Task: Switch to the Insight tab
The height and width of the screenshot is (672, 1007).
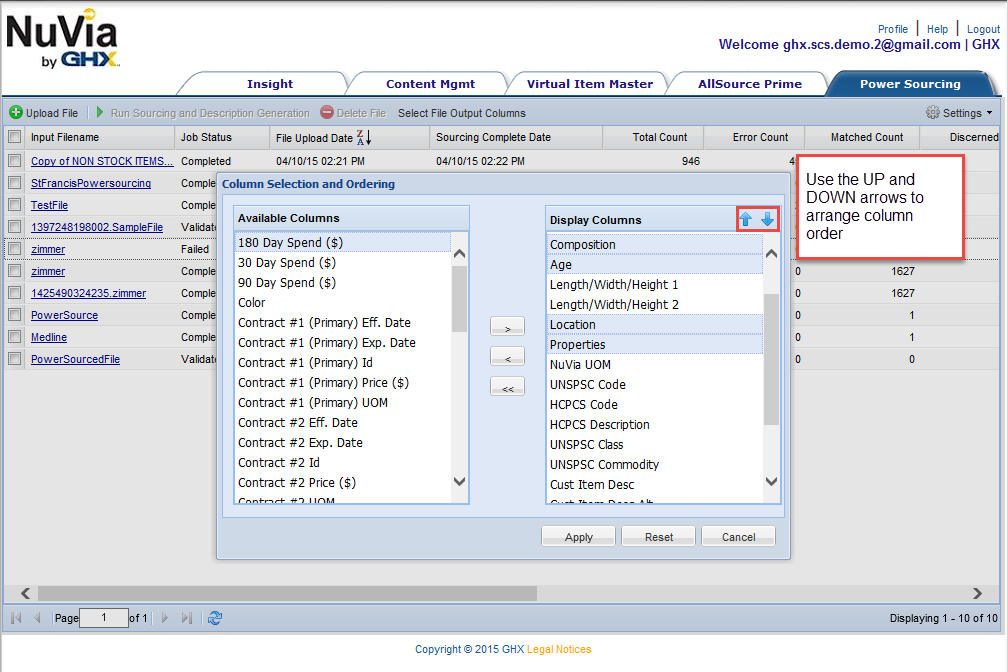Action: 270,84
